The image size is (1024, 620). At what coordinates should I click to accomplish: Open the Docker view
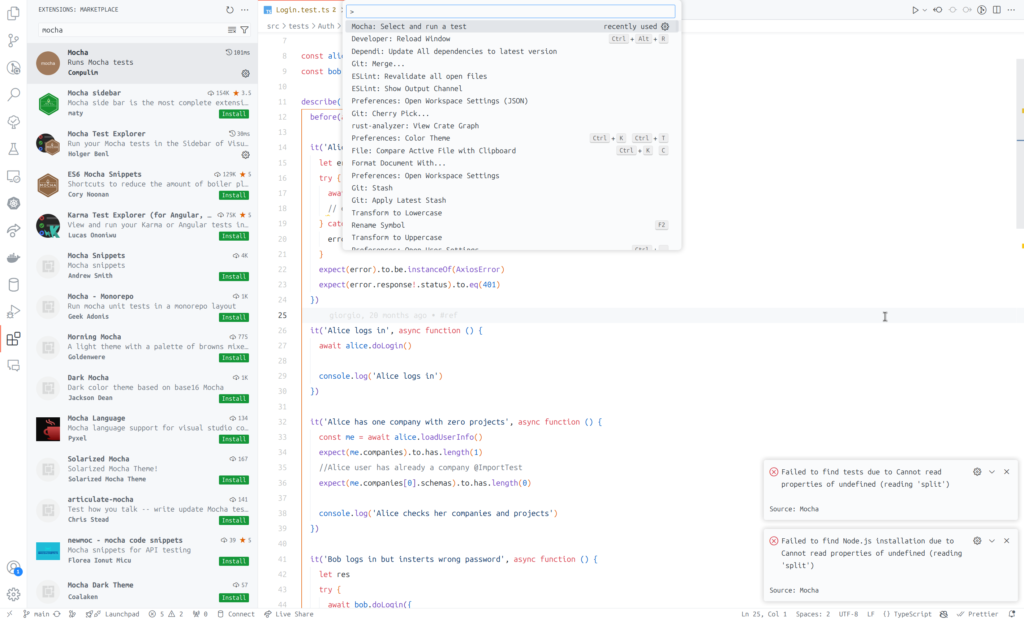point(14,257)
